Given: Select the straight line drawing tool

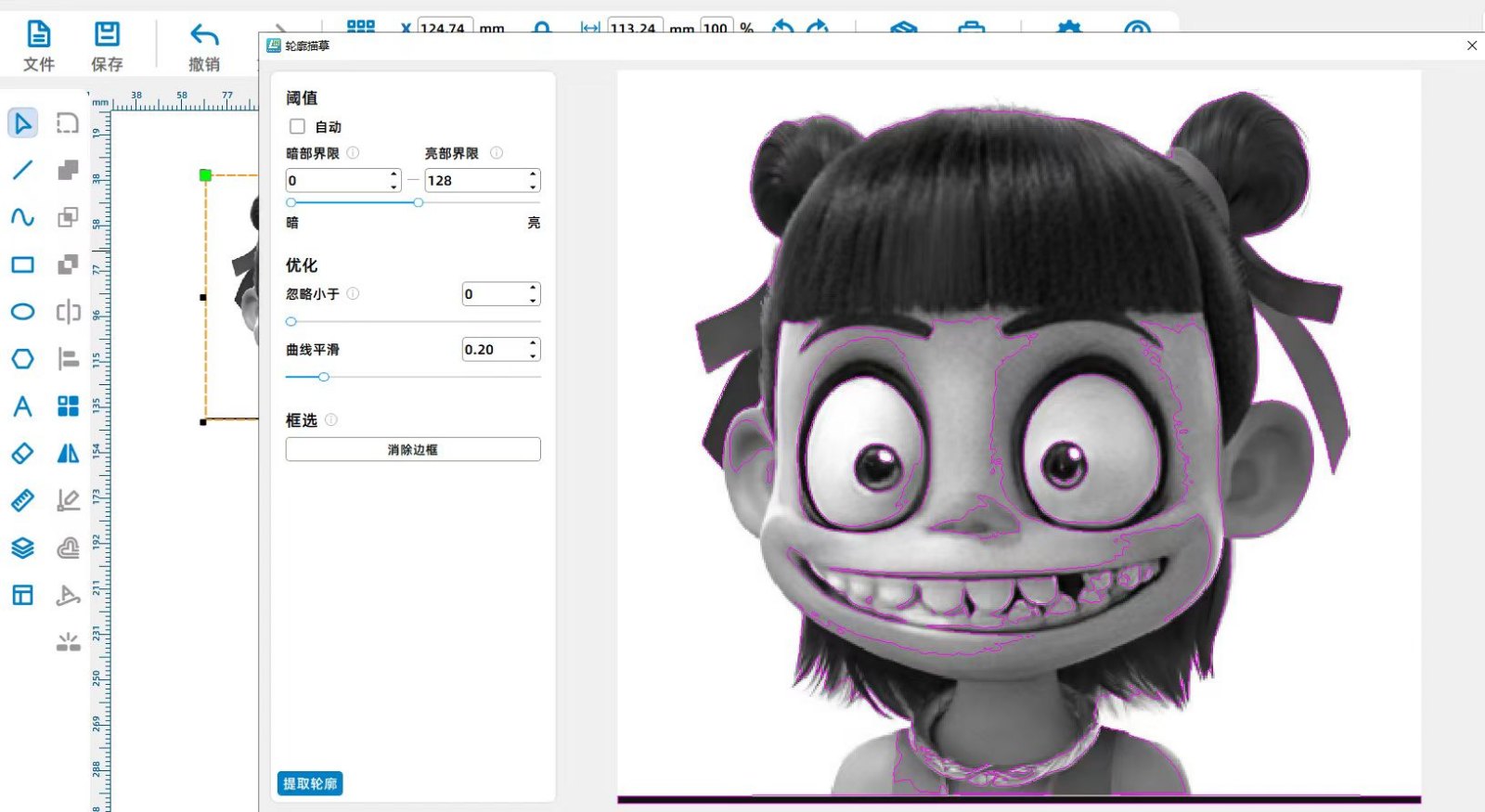Looking at the screenshot, I should click(x=22, y=170).
